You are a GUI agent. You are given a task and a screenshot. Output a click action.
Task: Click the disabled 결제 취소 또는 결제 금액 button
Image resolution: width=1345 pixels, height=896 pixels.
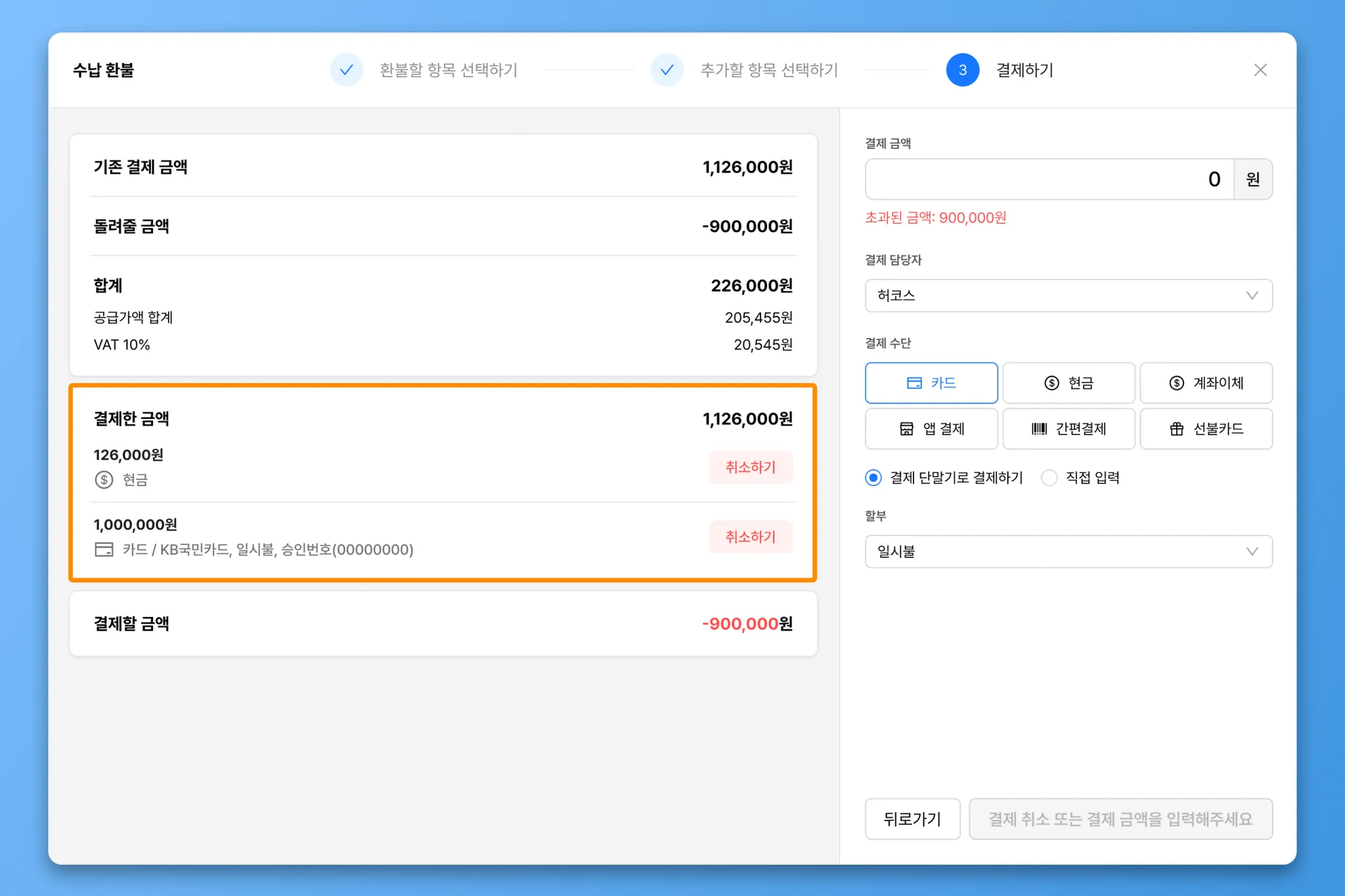tap(1120, 819)
